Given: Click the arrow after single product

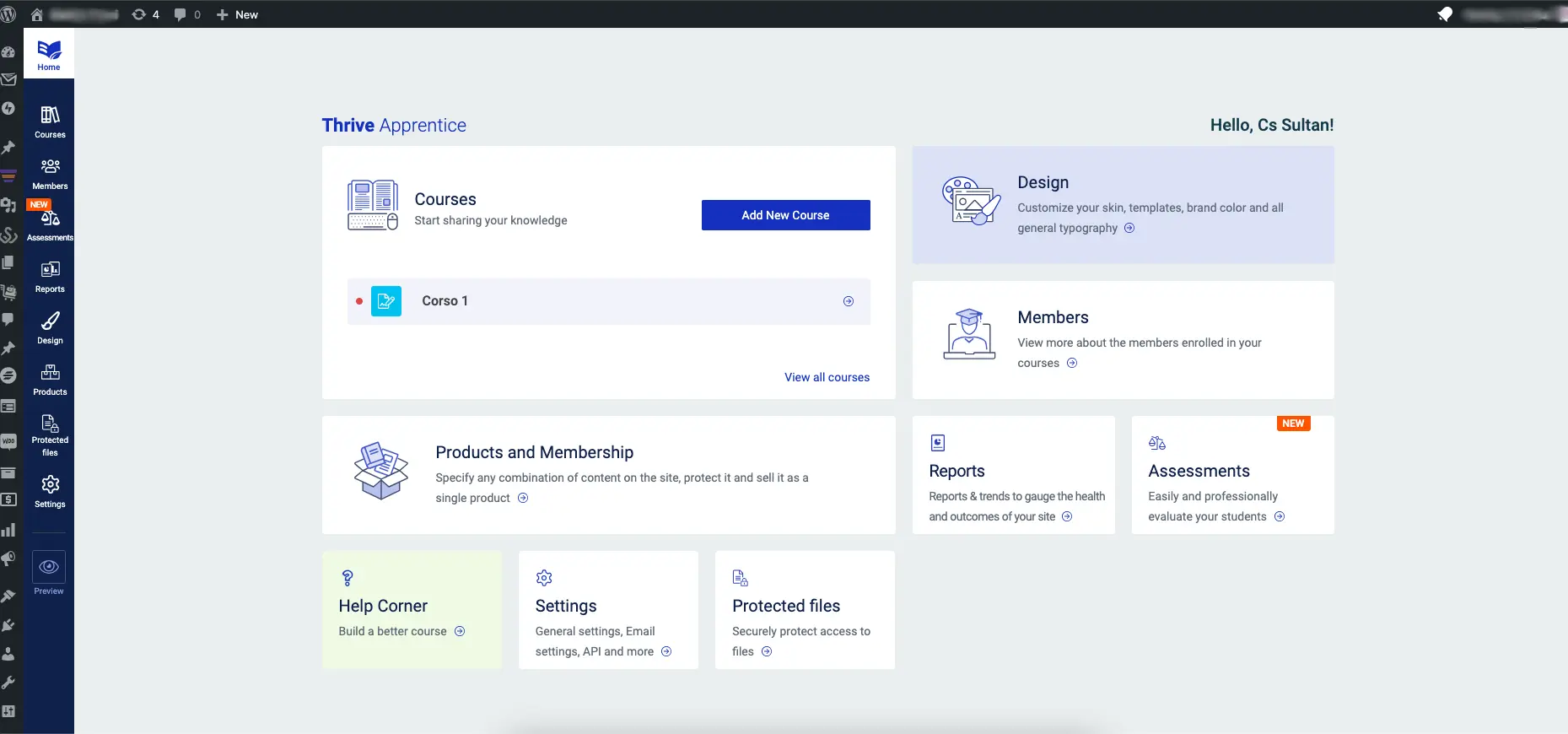Looking at the screenshot, I should pos(523,498).
